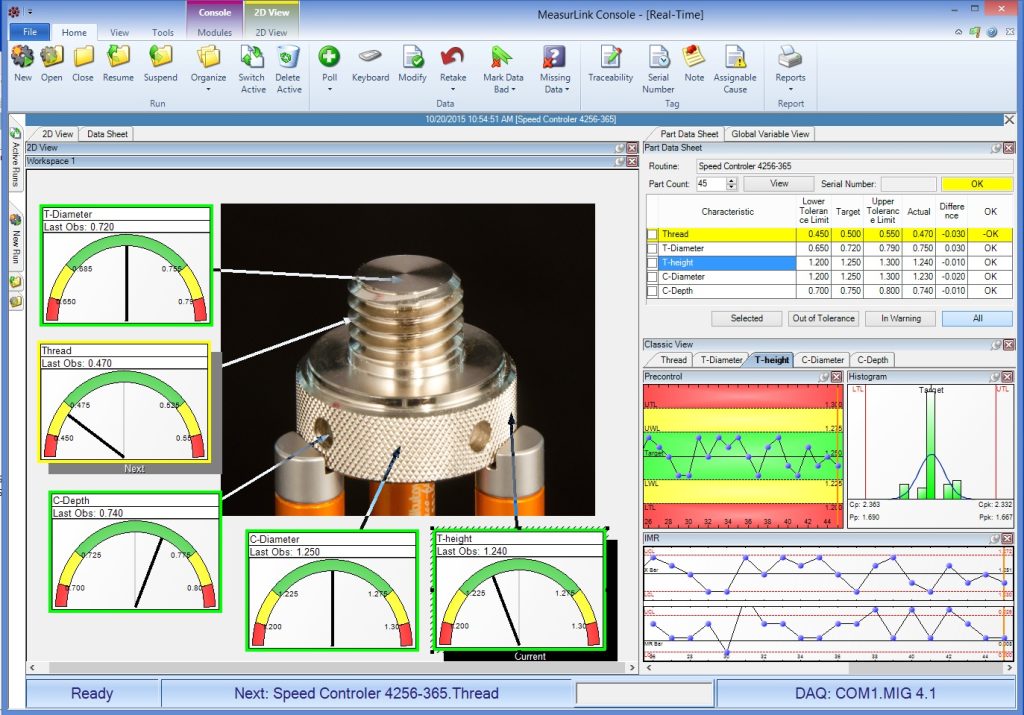Click the Part Count spinner arrows
The height and width of the screenshot is (715, 1024).
coord(731,184)
